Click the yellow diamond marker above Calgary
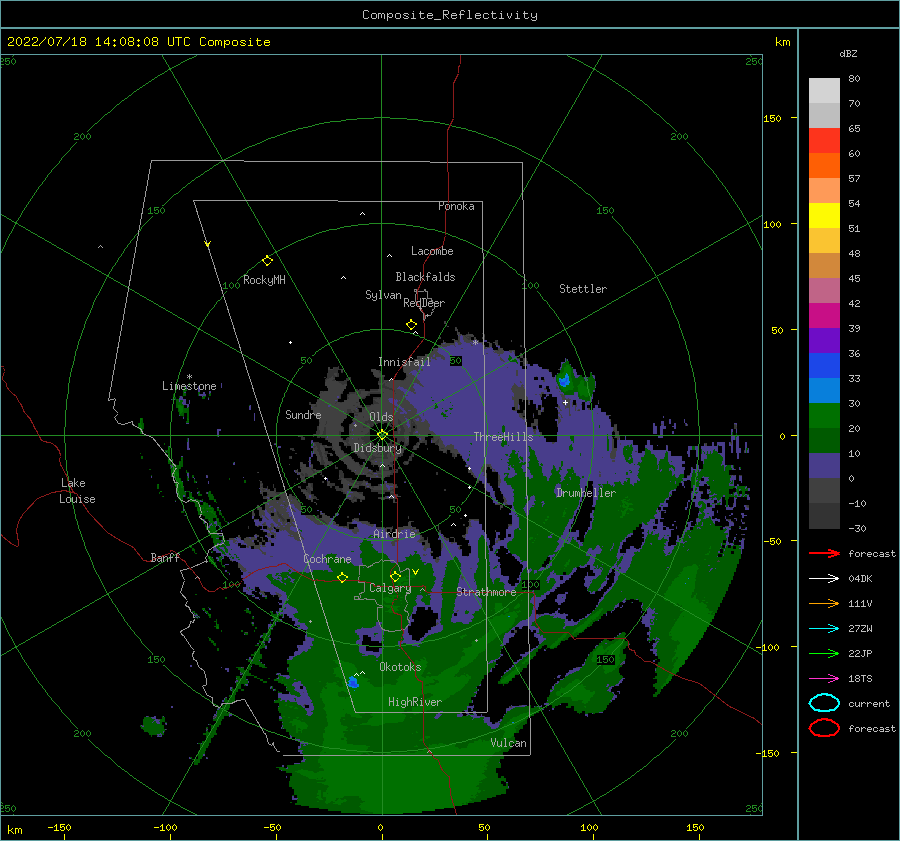900x841 pixels. [x=395, y=576]
